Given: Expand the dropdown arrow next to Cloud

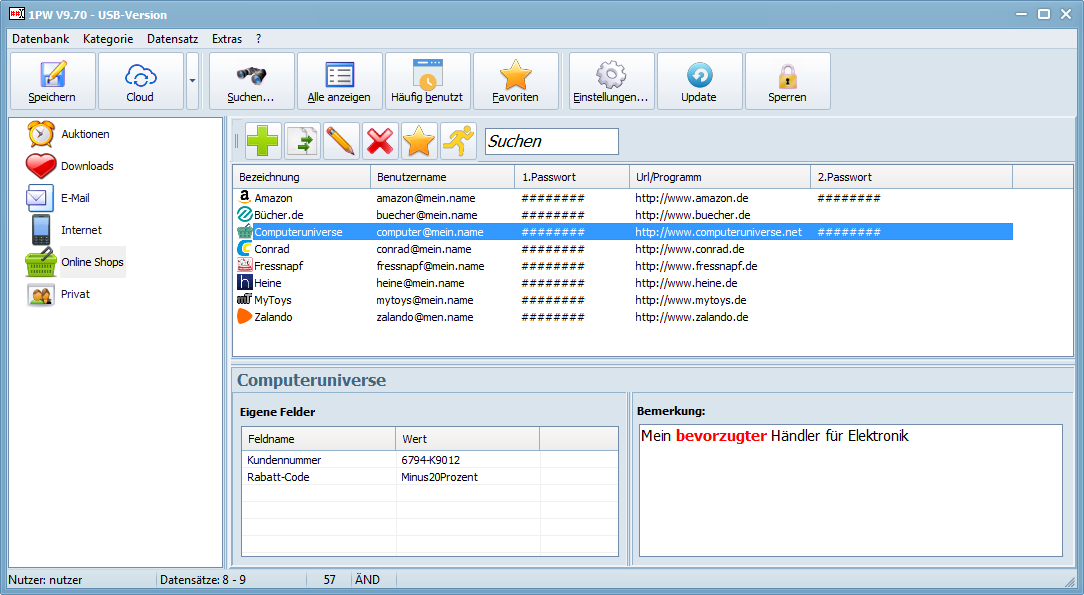Looking at the screenshot, I should click(x=192, y=82).
